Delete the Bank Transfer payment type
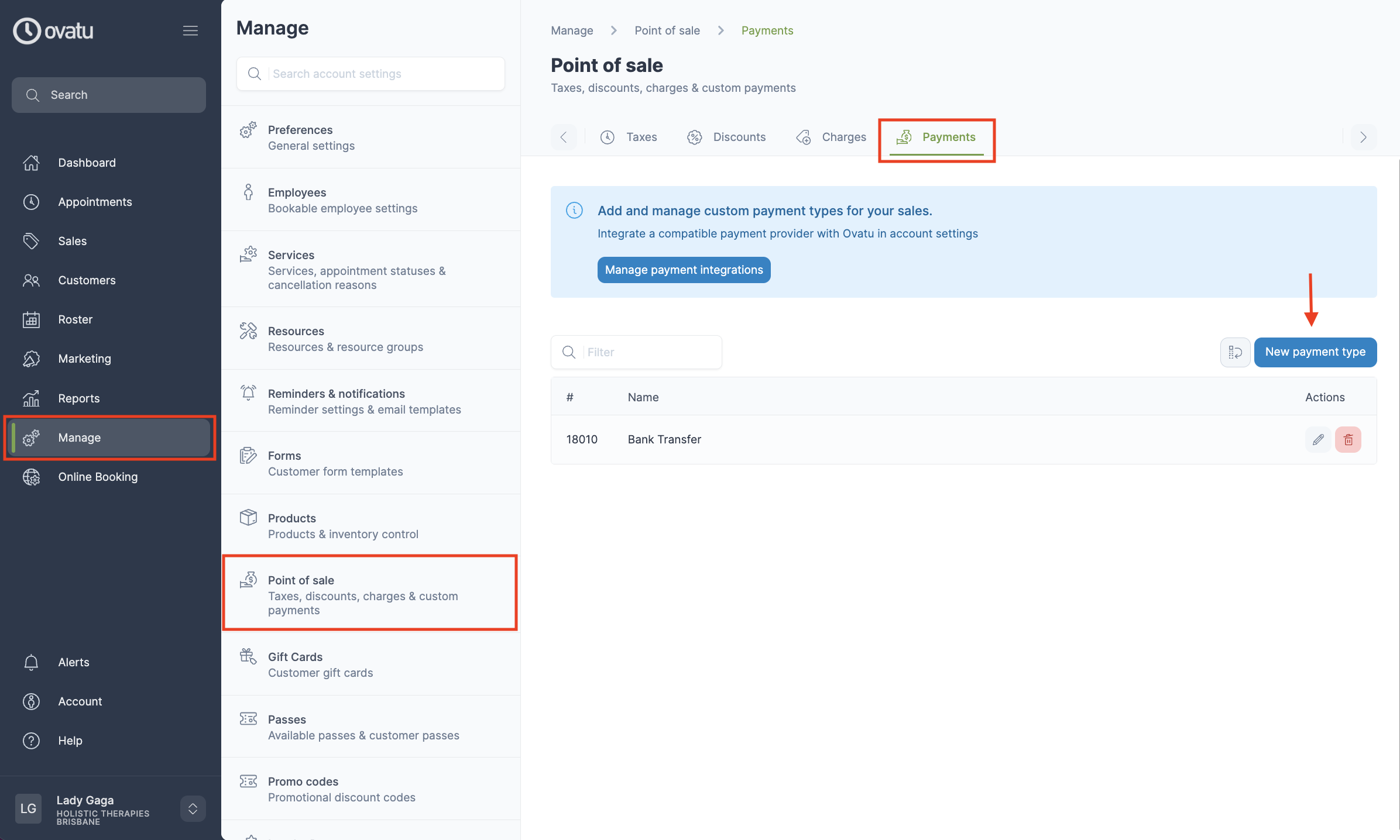Screen dimensions: 1400x840 point(1348,439)
